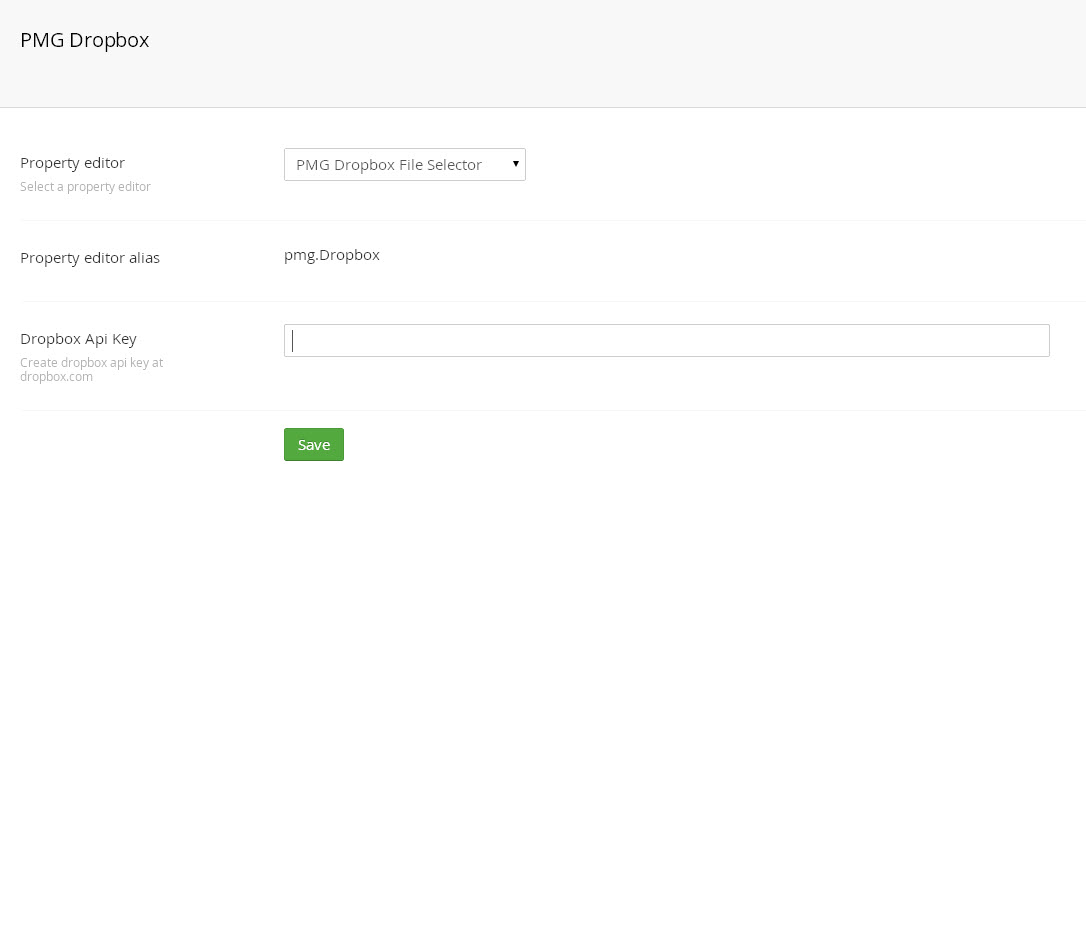Focus the Dropbox Api Key input field

pyautogui.click(x=666, y=340)
